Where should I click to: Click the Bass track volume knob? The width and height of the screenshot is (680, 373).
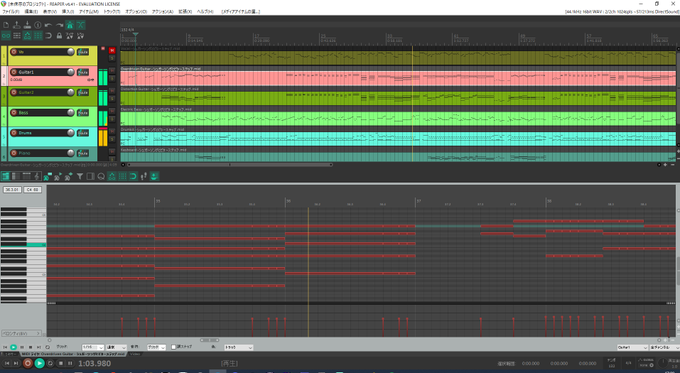click(x=71, y=112)
